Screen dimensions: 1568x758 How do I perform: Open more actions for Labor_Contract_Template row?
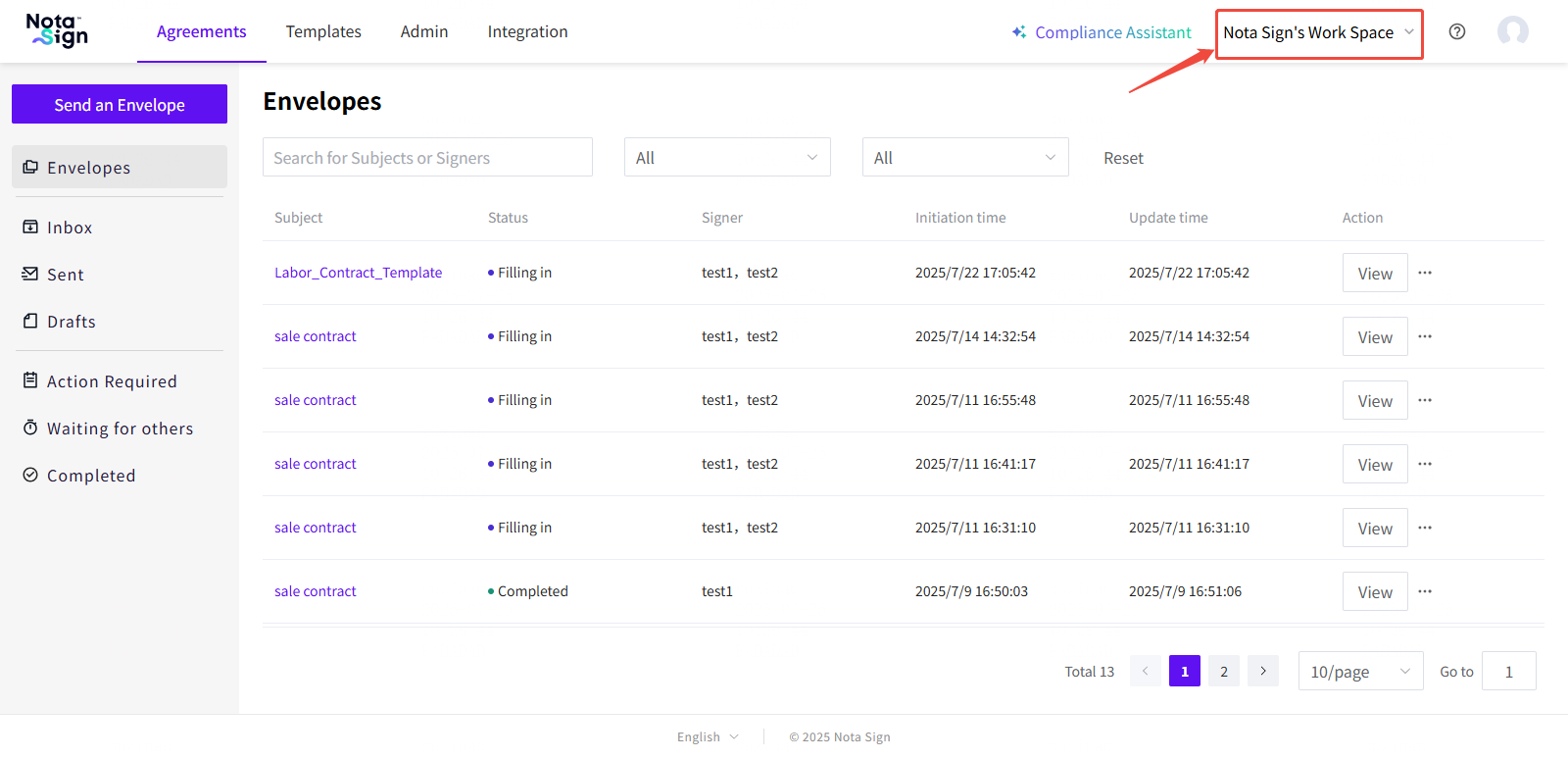tap(1425, 273)
